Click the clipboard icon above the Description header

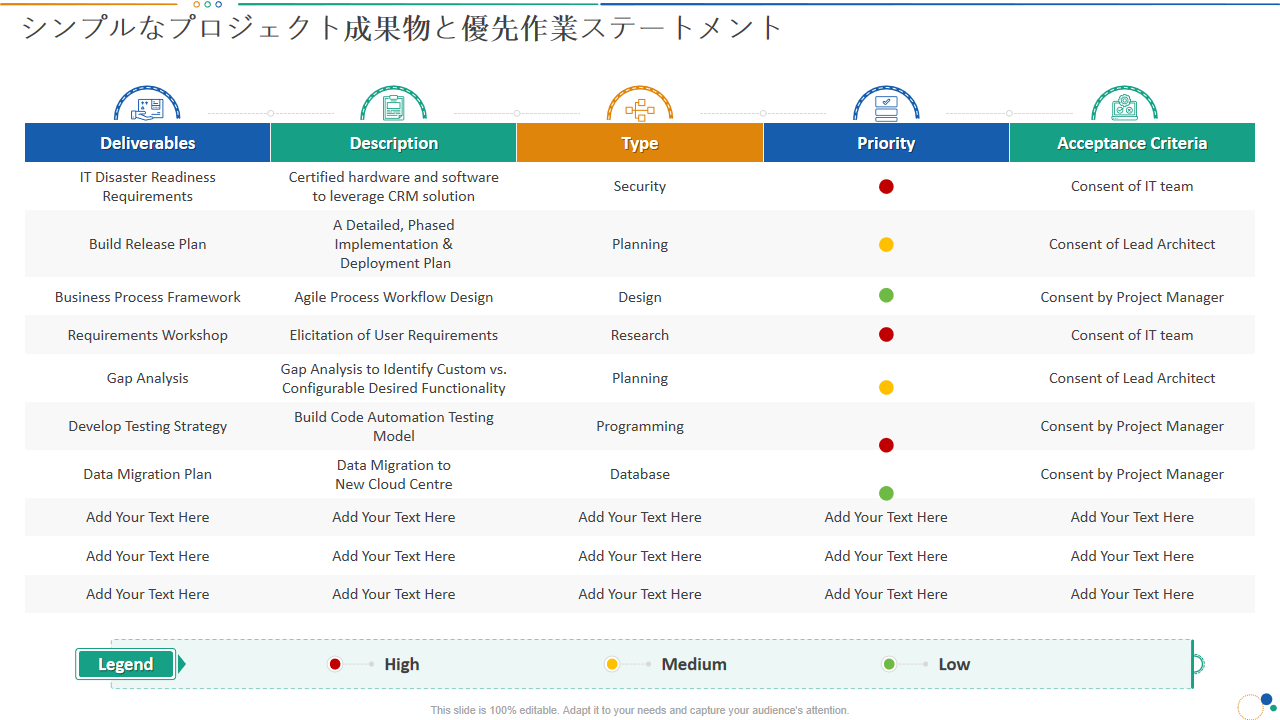click(393, 105)
